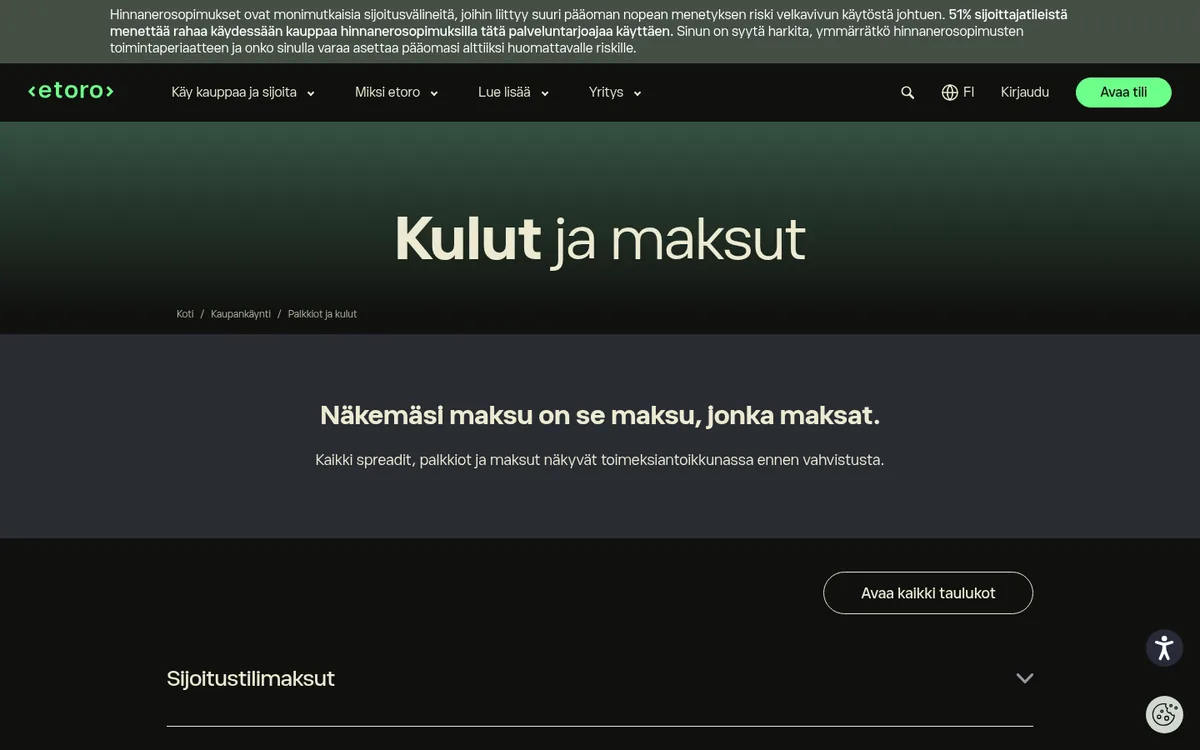Click Palkkiot ja kulut breadcrumb
The image size is (1200, 750).
[322, 314]
